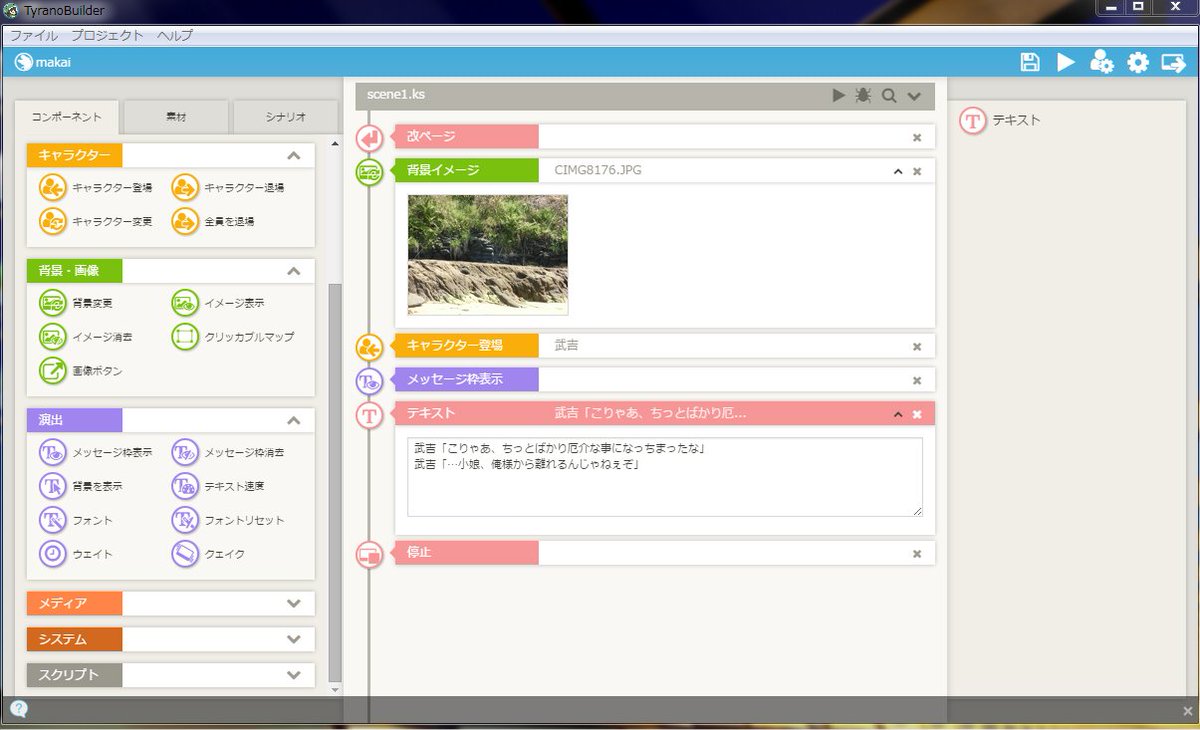Add イメージ表示 component
This screenshot has width=1200, height=730.
(x=218, y=303)
